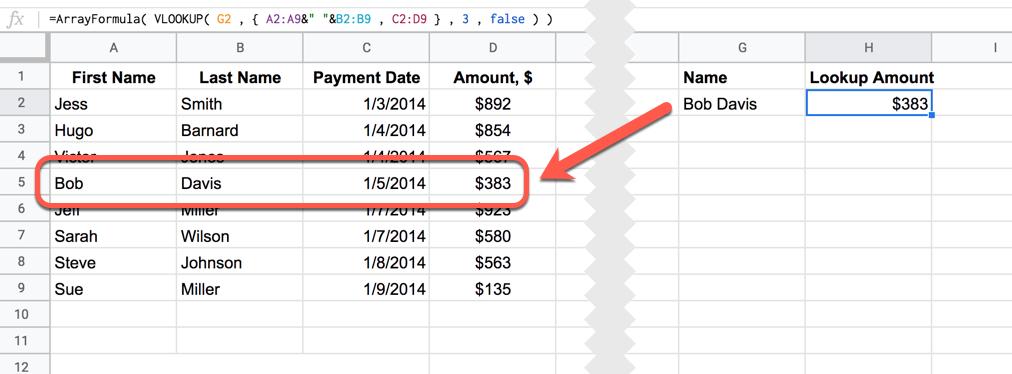This screenshot has width=1012, height=374.
Task: Click cell containing Bob in column A
Action: pos(113,183)
